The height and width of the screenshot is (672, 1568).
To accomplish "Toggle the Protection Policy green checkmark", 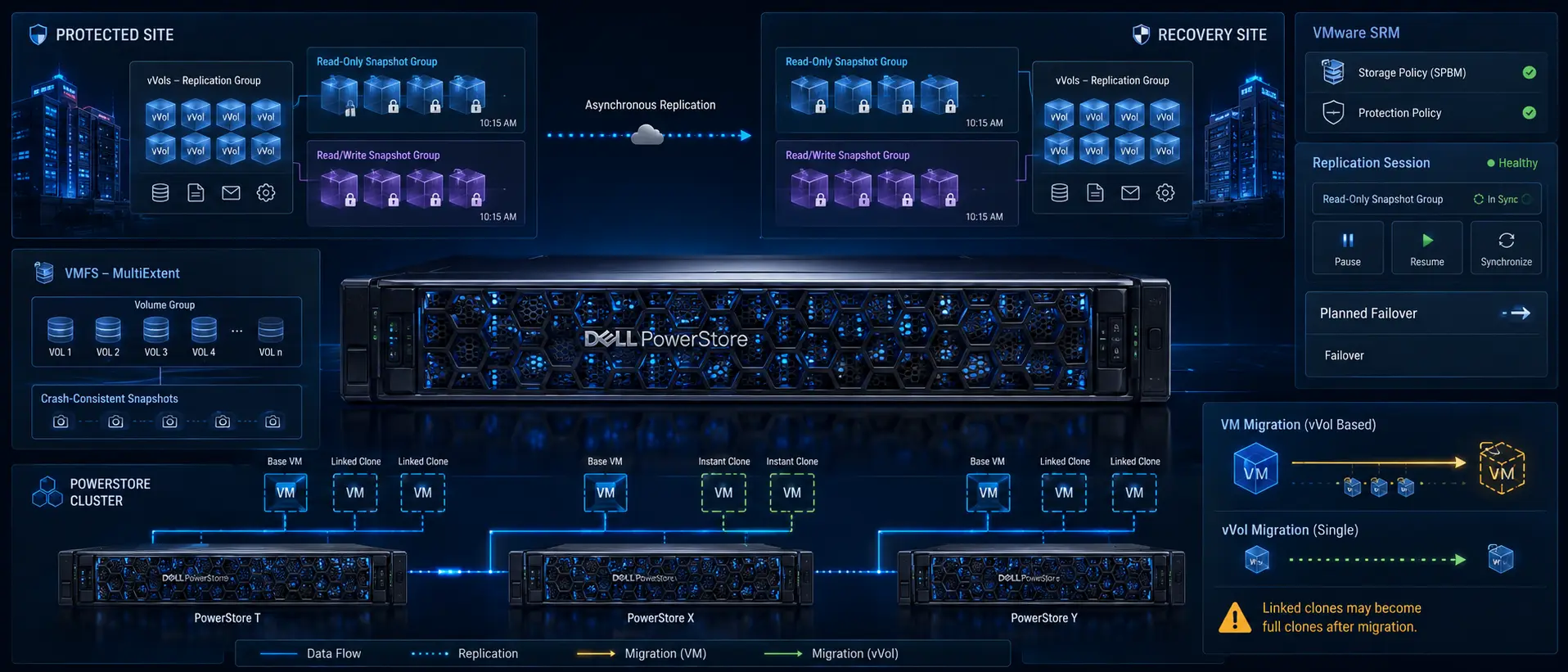I will coord(1529,112).
